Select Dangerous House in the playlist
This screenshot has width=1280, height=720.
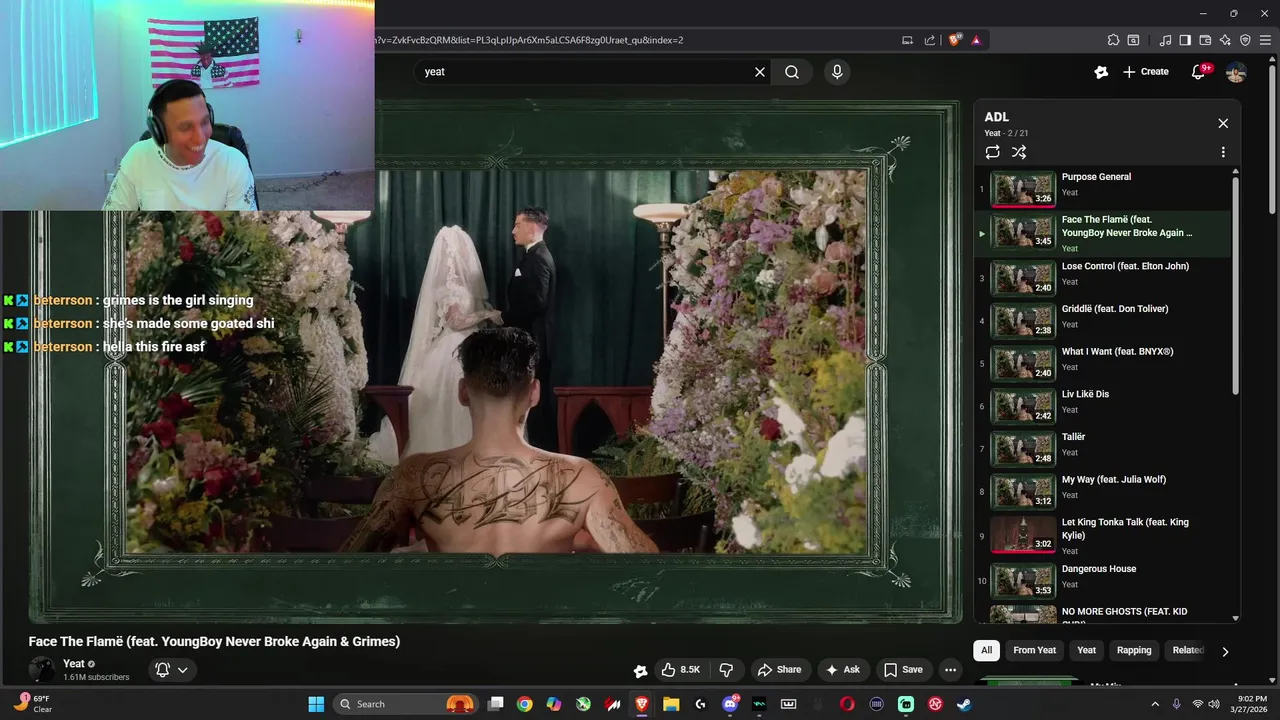[1104, 581]
